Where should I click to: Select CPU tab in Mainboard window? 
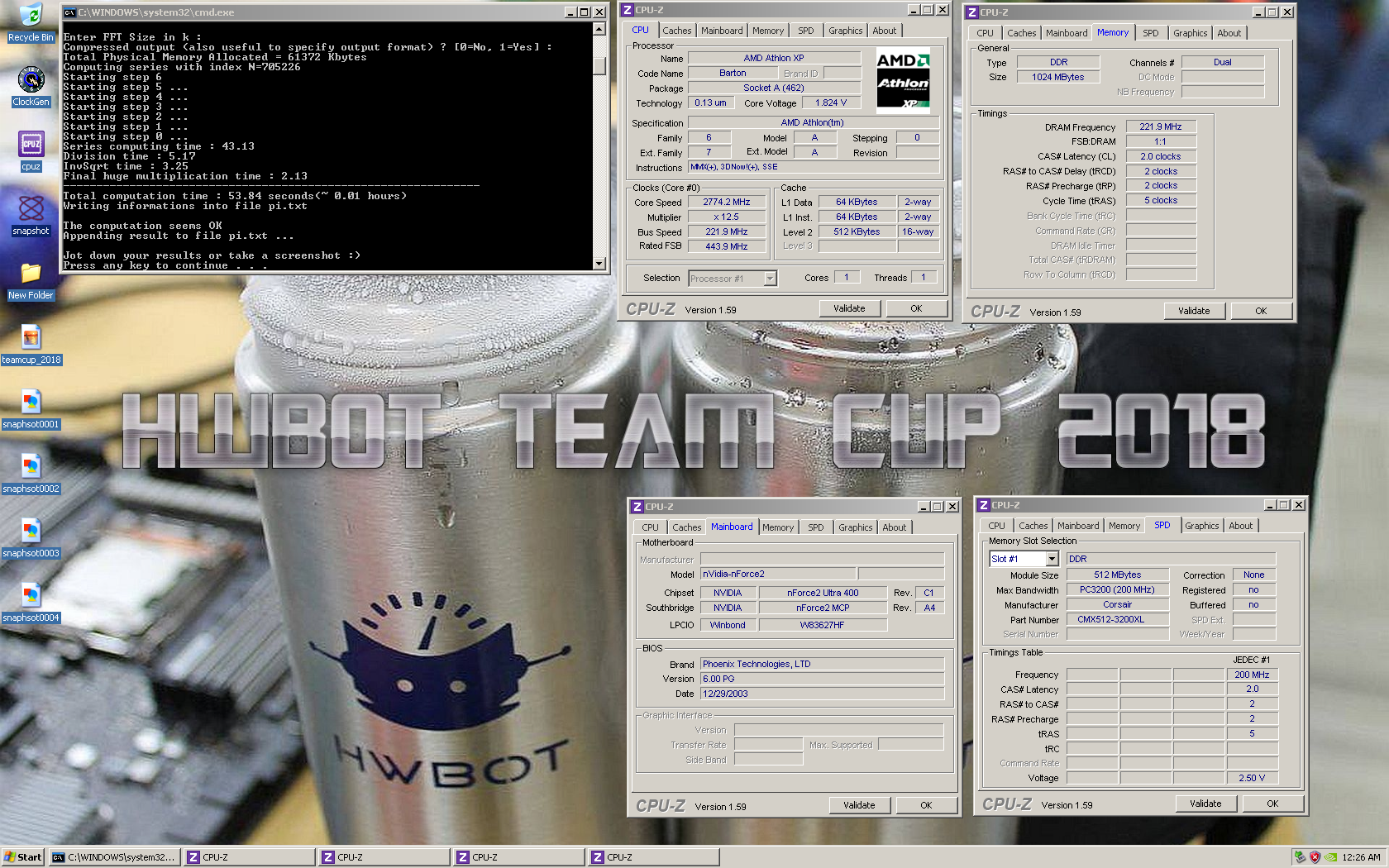[651, 527]
